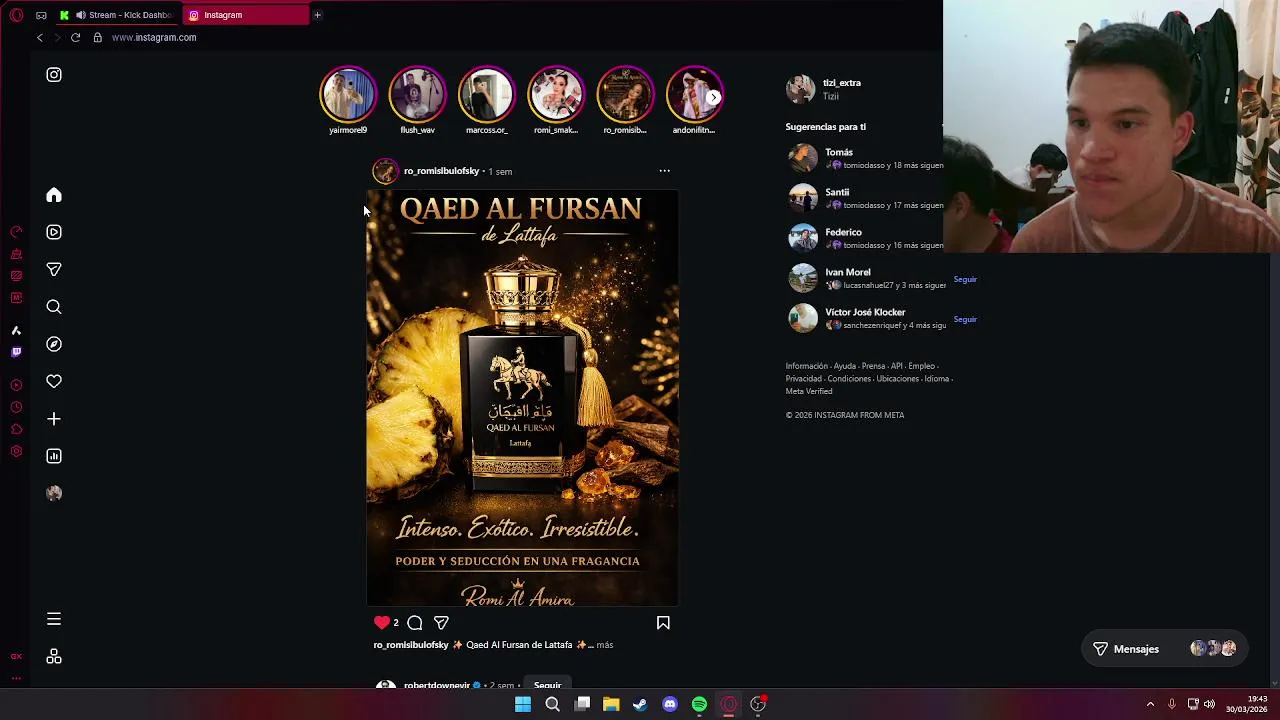Open ro_romisib's story circle
The height and width of the screenshot is (720, 1280).
click(625, 95)
